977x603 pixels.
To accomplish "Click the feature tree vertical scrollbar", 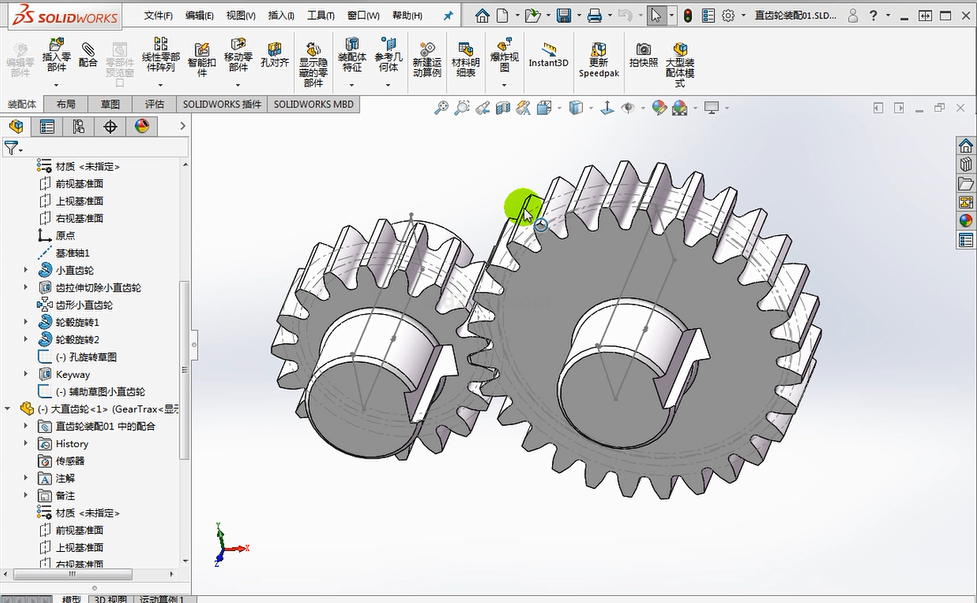I will [183, 370].
